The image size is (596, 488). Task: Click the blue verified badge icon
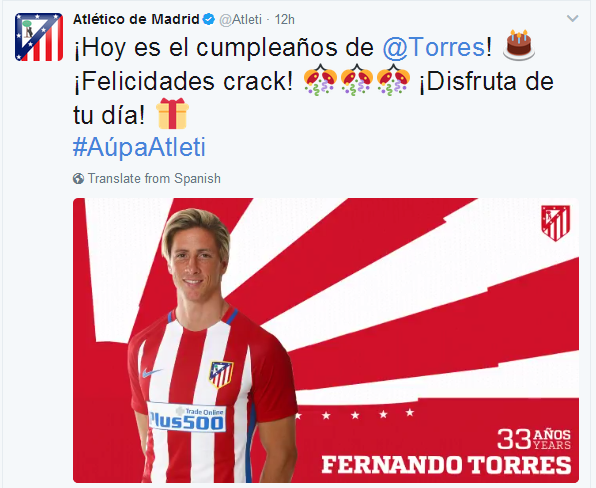(209, 19)
